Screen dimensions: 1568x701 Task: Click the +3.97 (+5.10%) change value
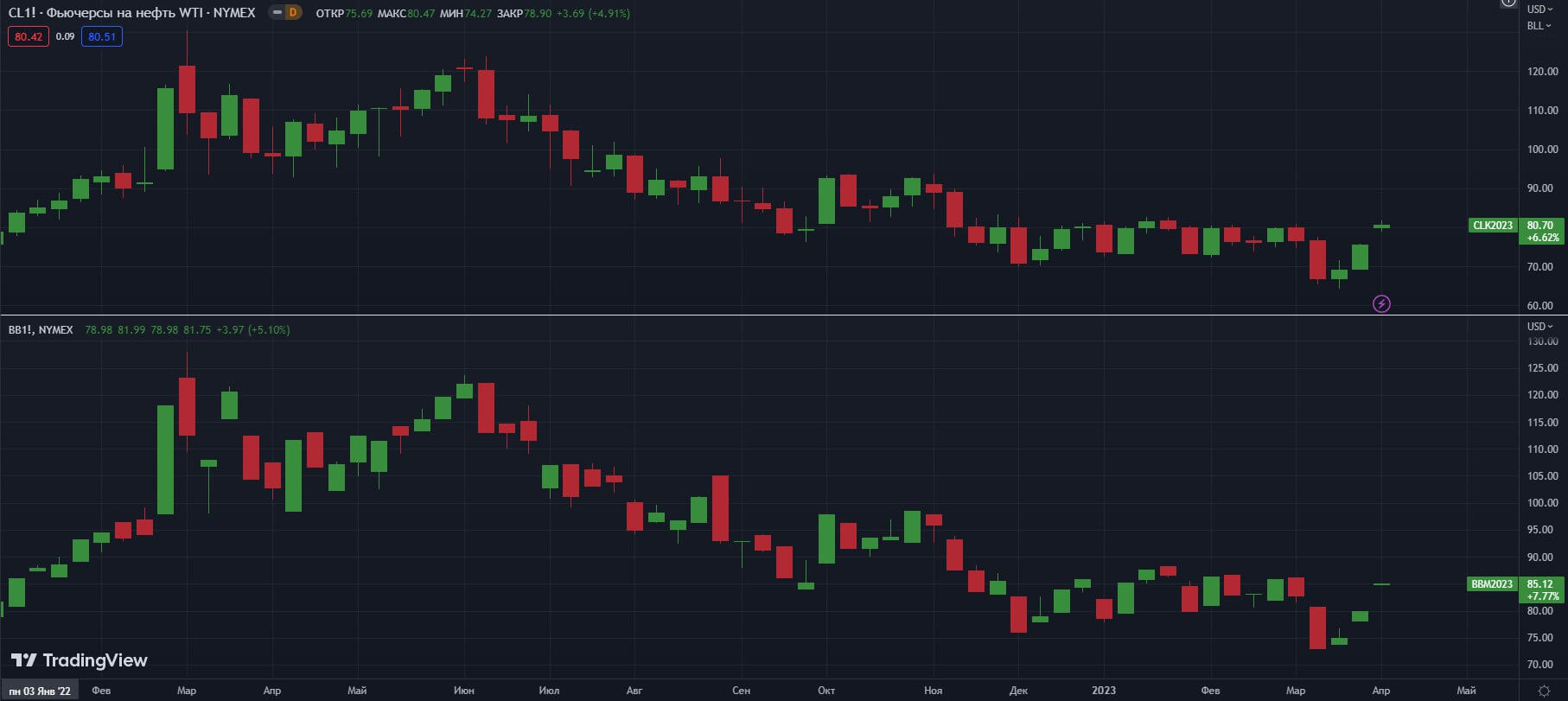point(252,330)
